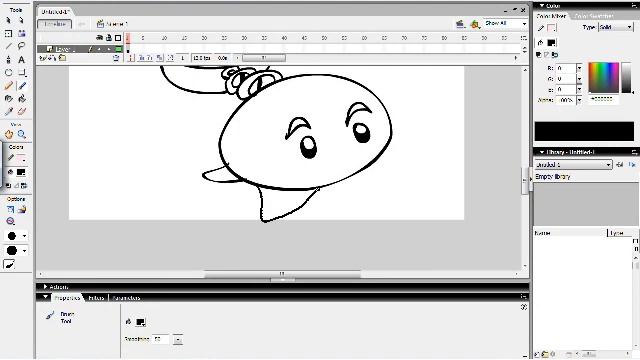
Task: Select the Pen tool
Action: pyautogui.click(x=9, y=60)
